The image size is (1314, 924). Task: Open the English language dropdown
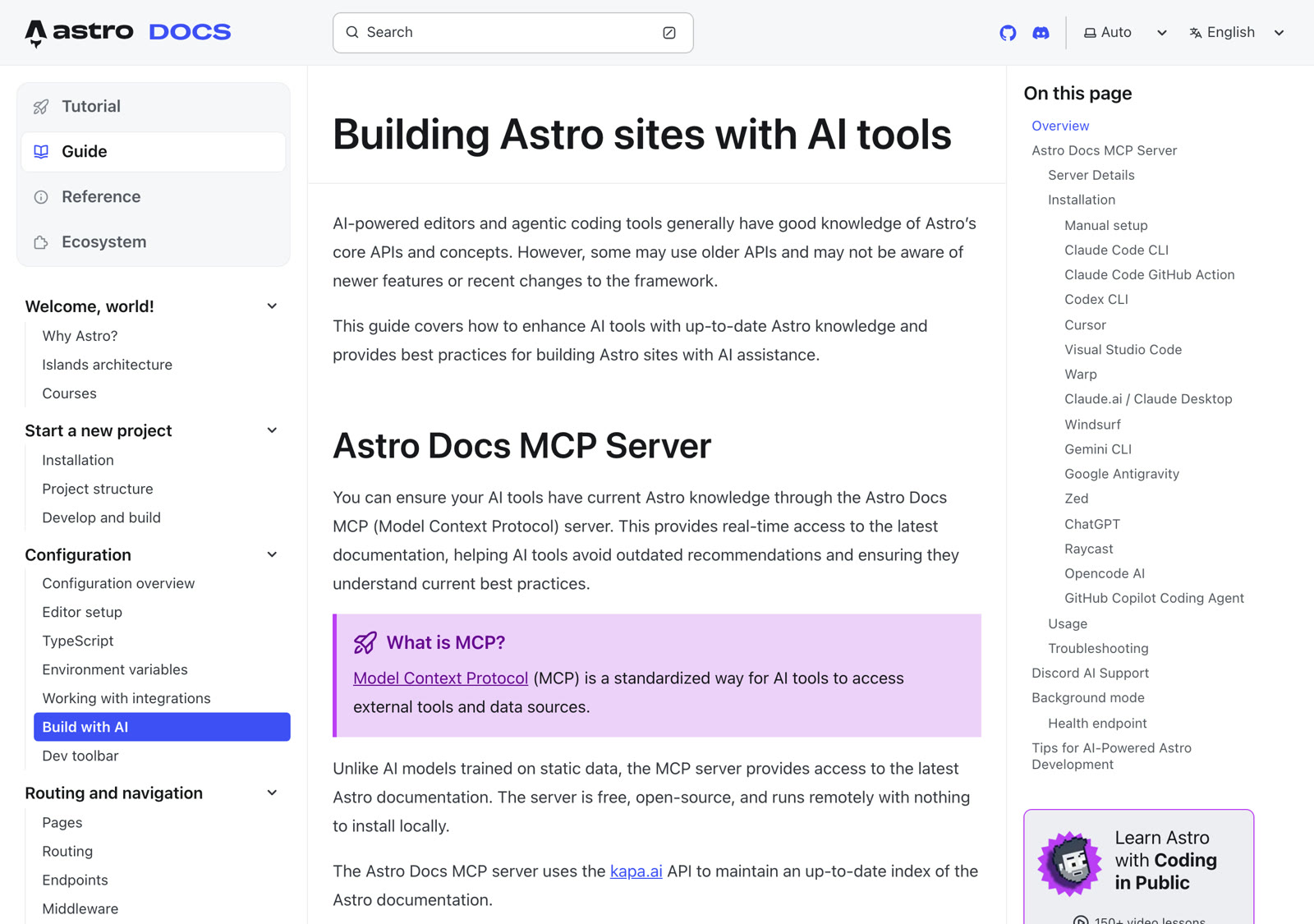[x=1236, y=33]
